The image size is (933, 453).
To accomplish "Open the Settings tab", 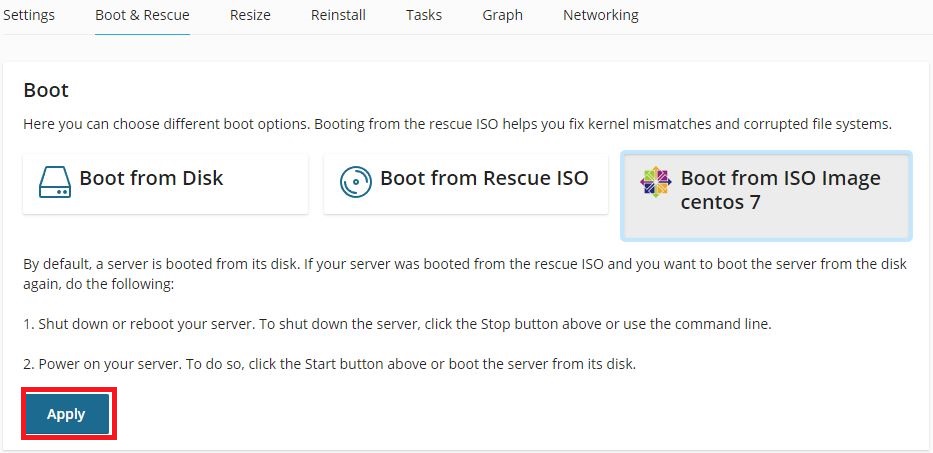I will click(x=29, y=15).
